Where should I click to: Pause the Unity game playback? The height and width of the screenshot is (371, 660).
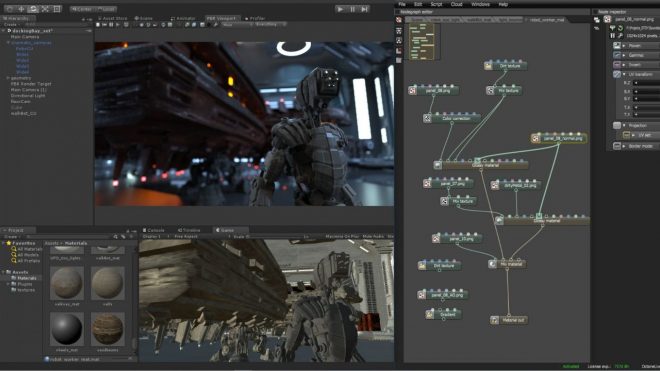352,9
